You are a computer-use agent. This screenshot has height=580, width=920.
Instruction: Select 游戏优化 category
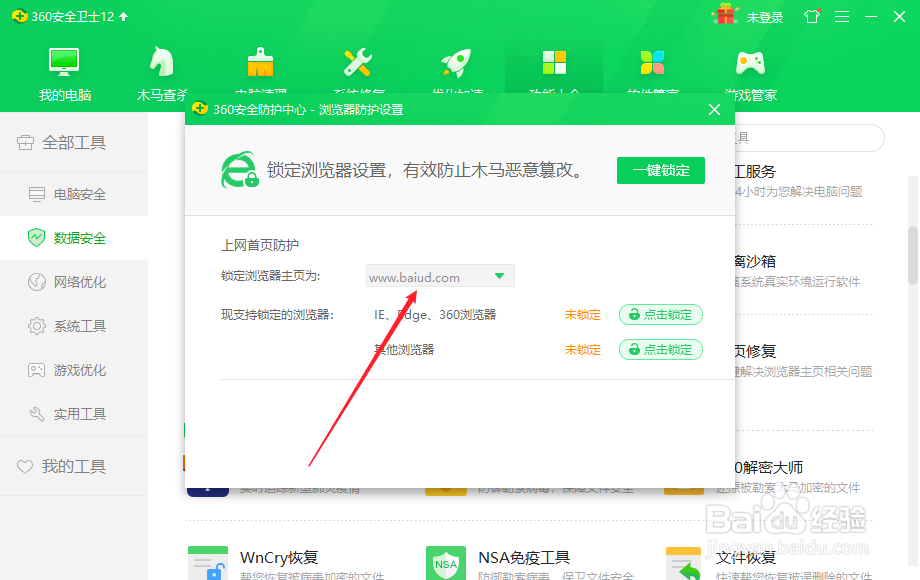point(74,370)
